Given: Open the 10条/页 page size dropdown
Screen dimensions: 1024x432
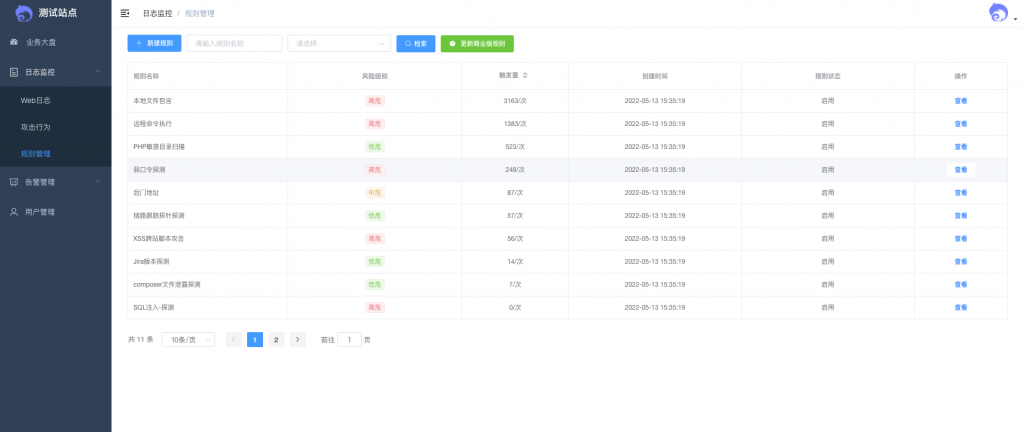Looking at the screenshot, I should (x=188, y=340).
